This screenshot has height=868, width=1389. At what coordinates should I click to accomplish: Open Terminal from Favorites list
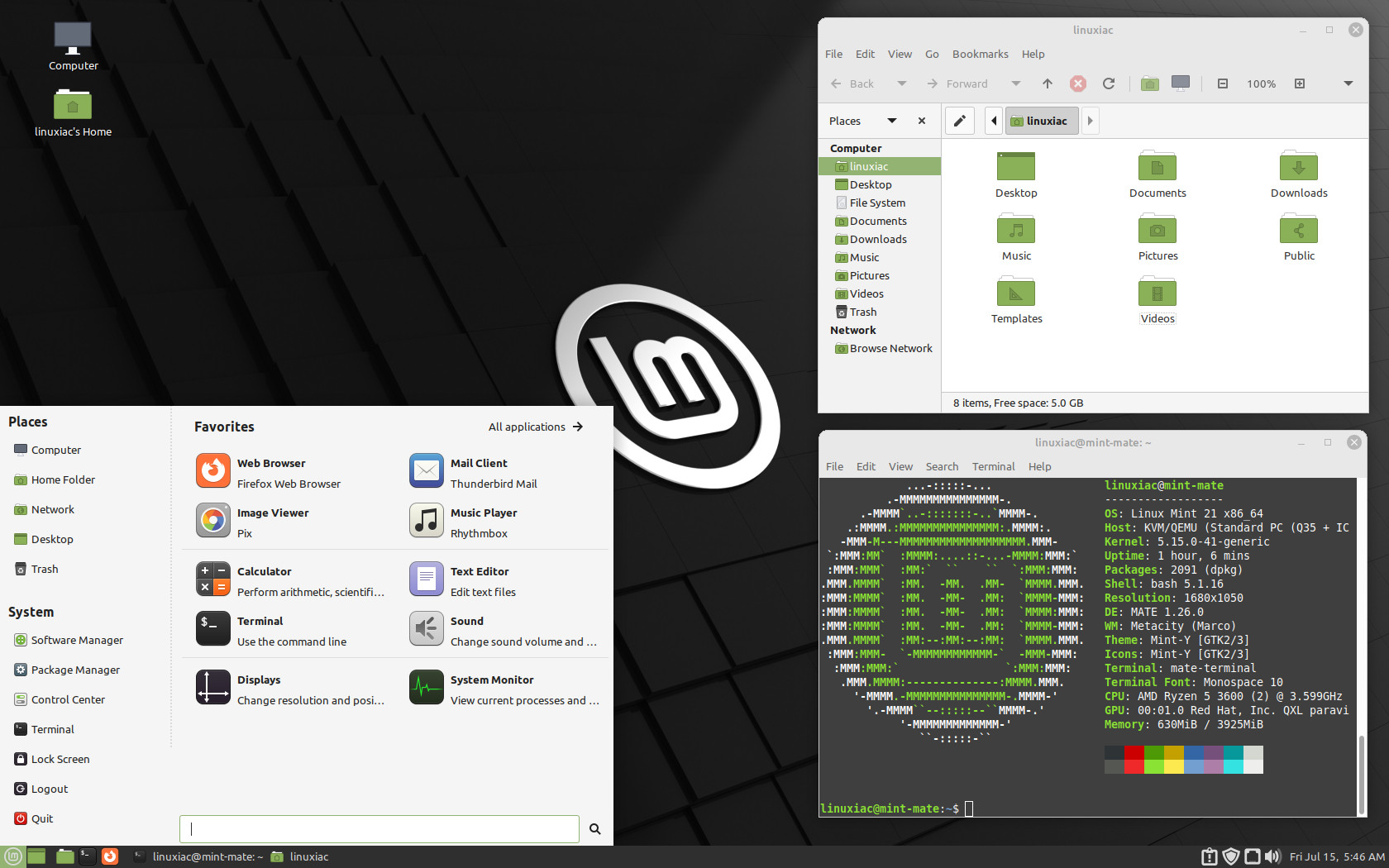[x=289, y=631]
